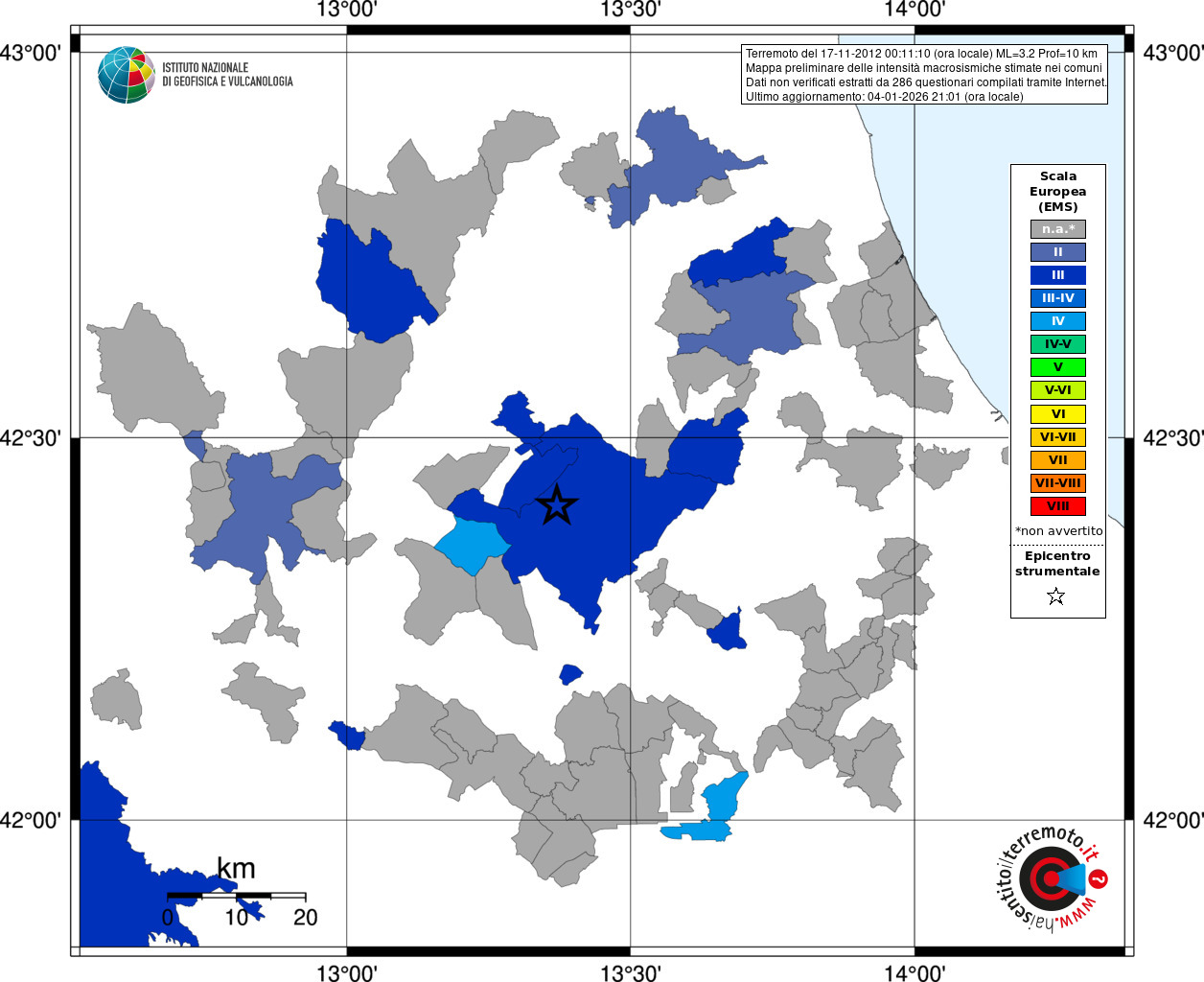
Task: Select the II intensity legend swatch
Action: click(1058, 252)
